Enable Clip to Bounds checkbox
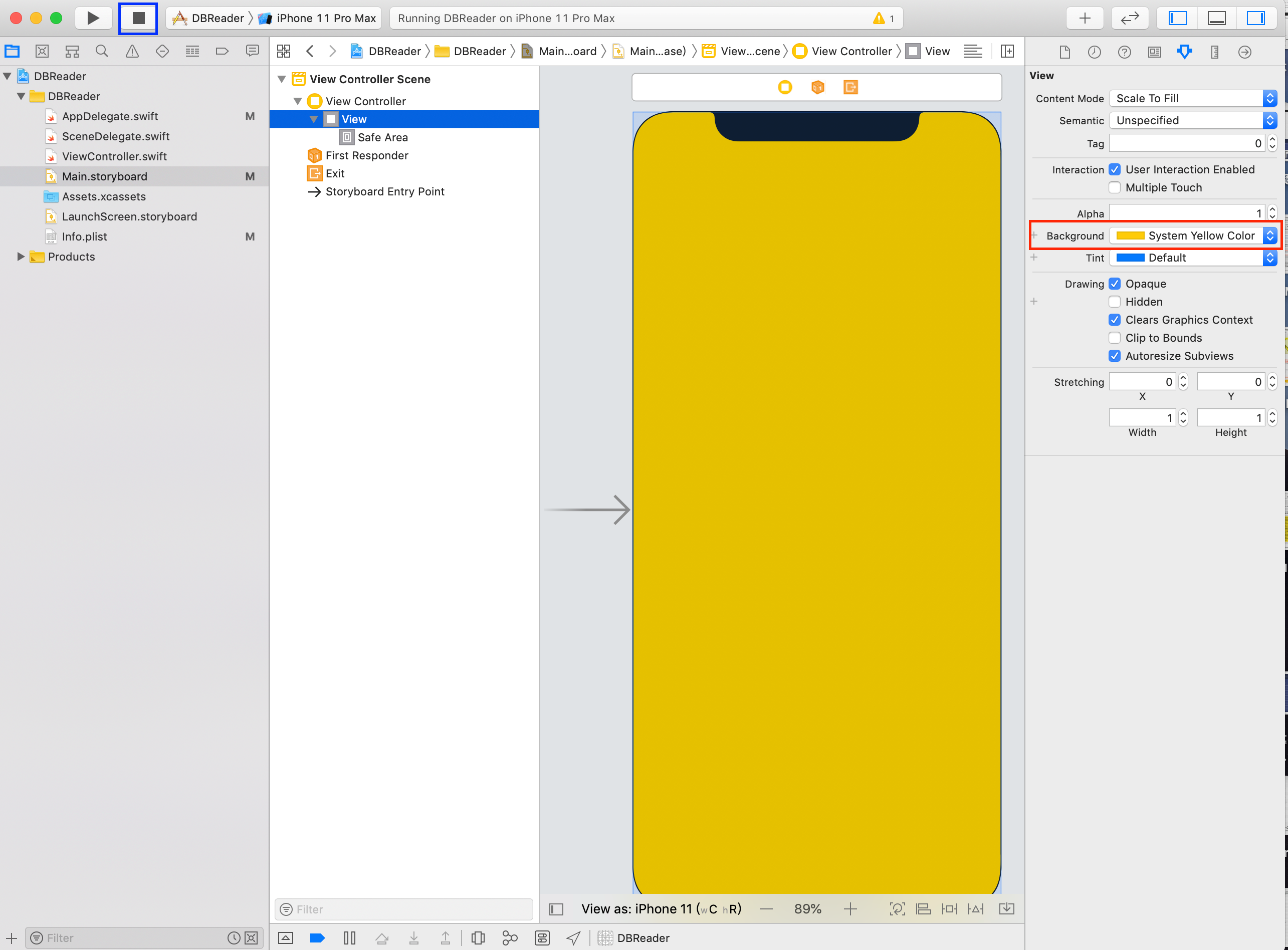The height and width of the screenshot is (950, 1288). pos(1114,338)
